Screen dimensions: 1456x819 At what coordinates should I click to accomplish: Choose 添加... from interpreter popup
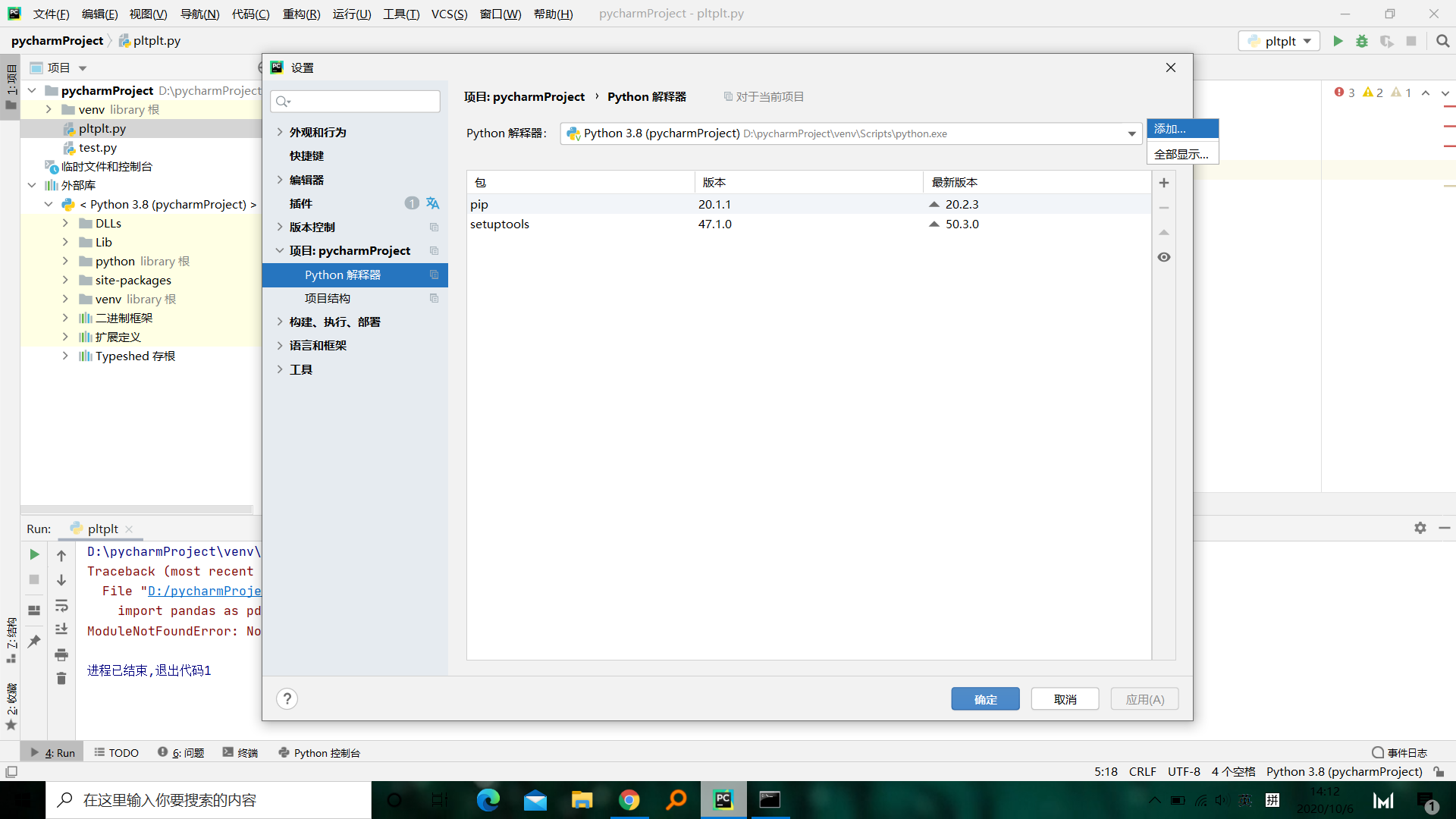pyautogui.click(x=1182, y=129)
